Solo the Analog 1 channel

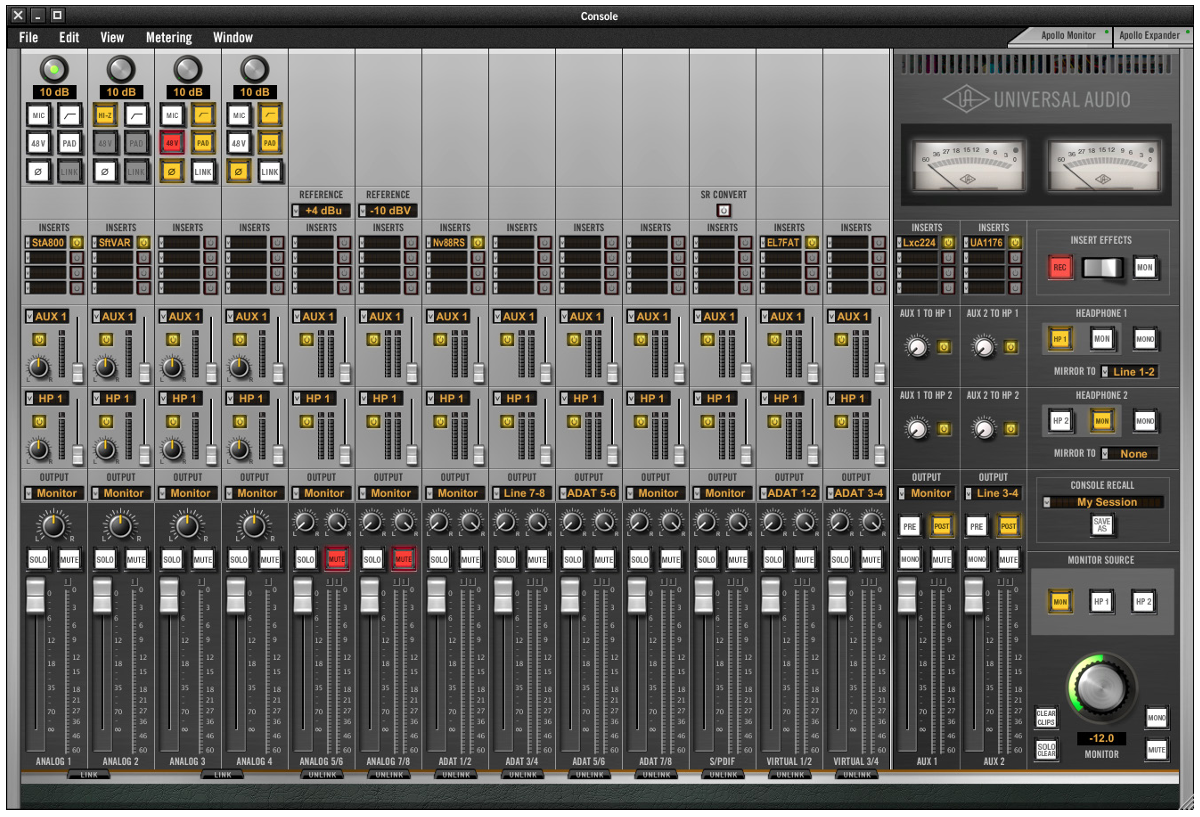38,559
